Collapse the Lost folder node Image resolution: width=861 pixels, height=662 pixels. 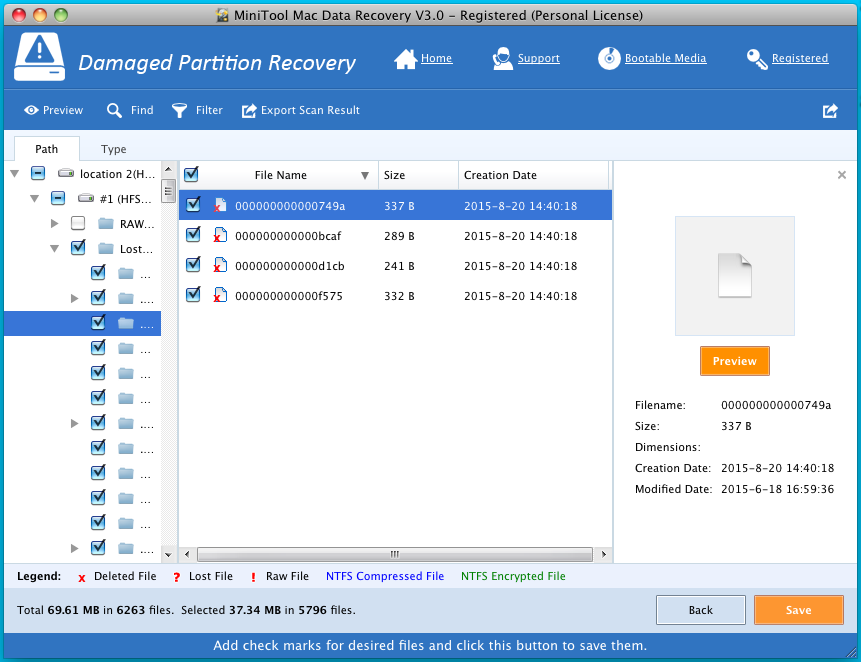coord(54,249)
